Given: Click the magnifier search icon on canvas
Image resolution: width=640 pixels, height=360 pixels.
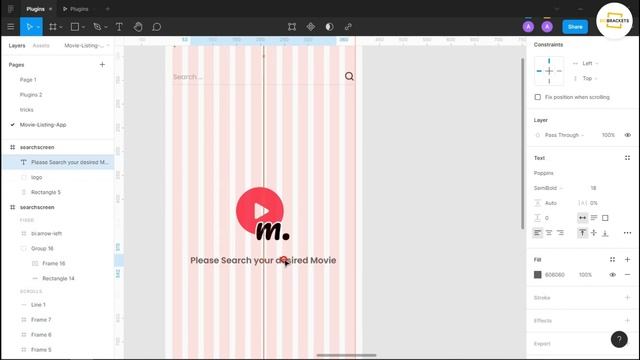Looking at the screenshot, I should pyautogui.click(x=349, y=76).
